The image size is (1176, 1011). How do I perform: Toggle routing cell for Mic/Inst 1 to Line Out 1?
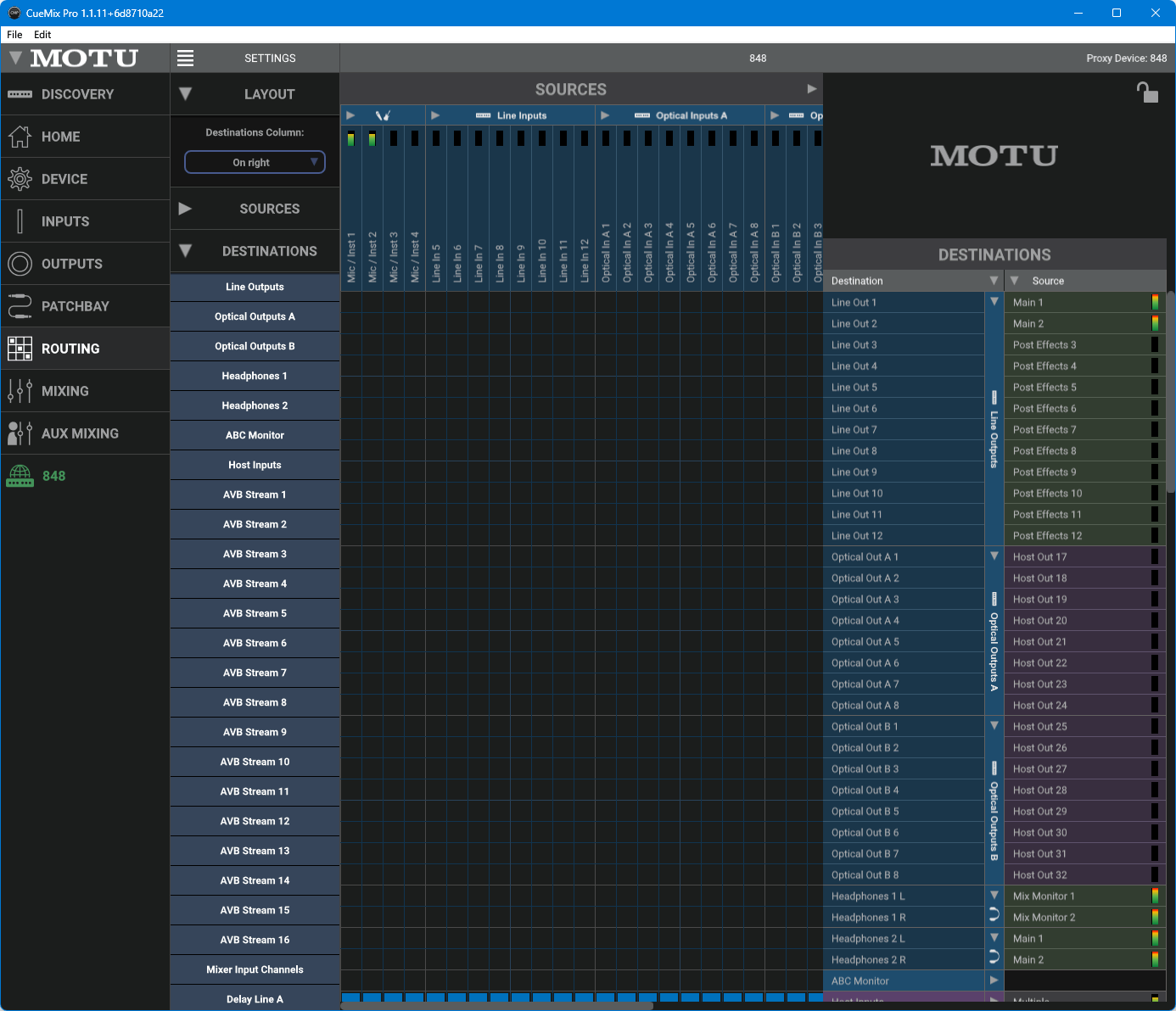click(x=351, y=302)
